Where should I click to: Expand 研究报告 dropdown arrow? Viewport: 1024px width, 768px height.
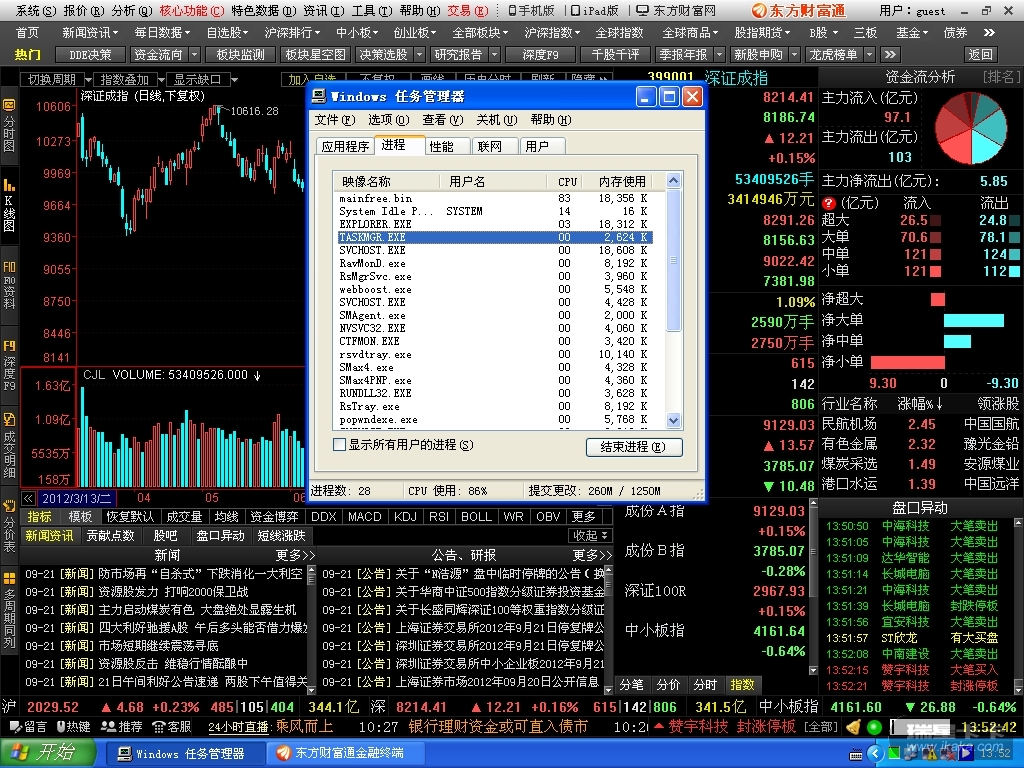[x=494, y=55]
